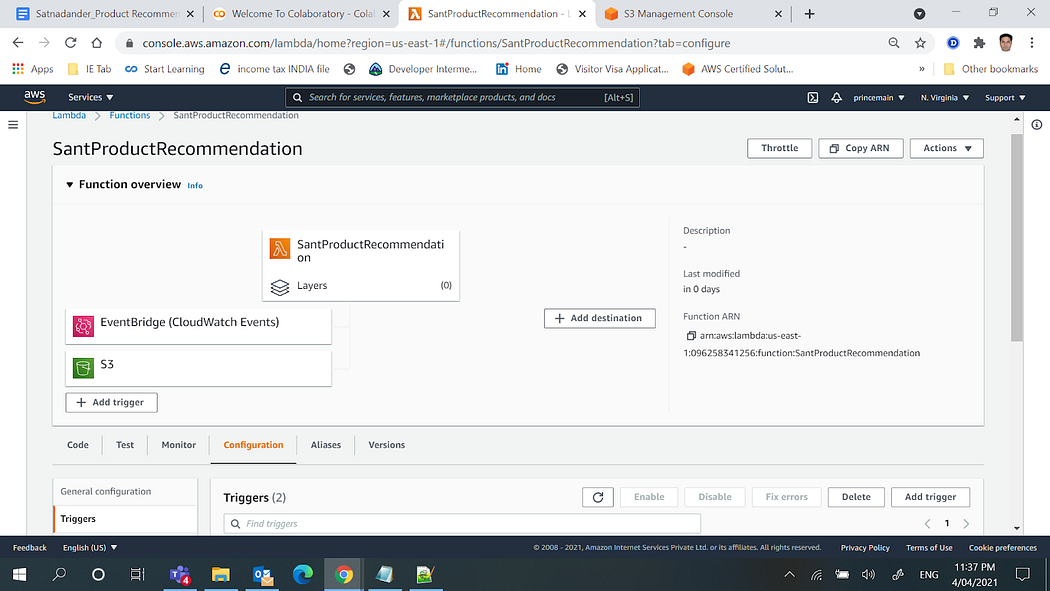The image size is (1050, 591).
Task: Open a new browser tab
Action: pyautogui.click(x=810, y=13)
